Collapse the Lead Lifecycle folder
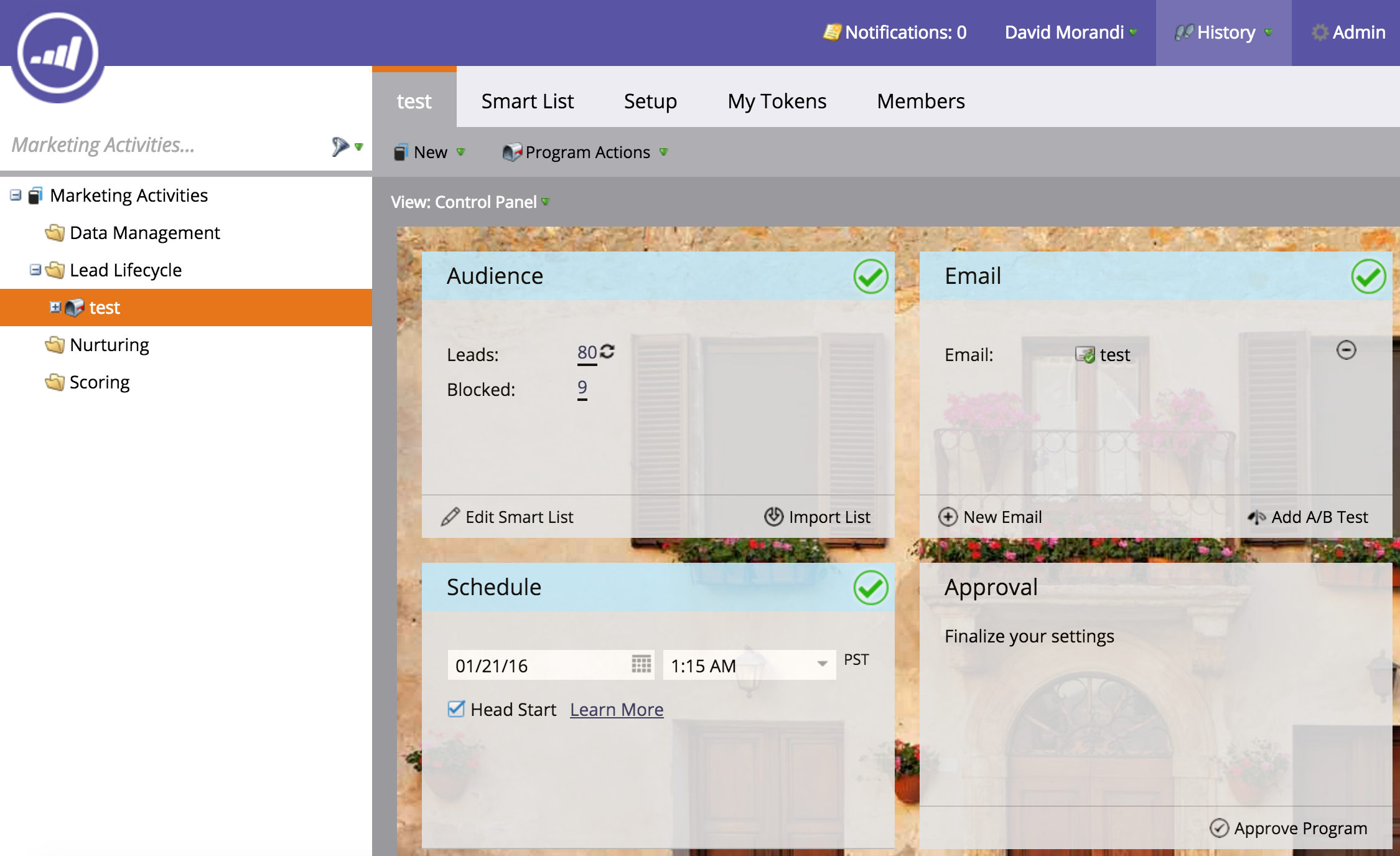The height and width of the screenshot is (856, 1400). [35, 270]
